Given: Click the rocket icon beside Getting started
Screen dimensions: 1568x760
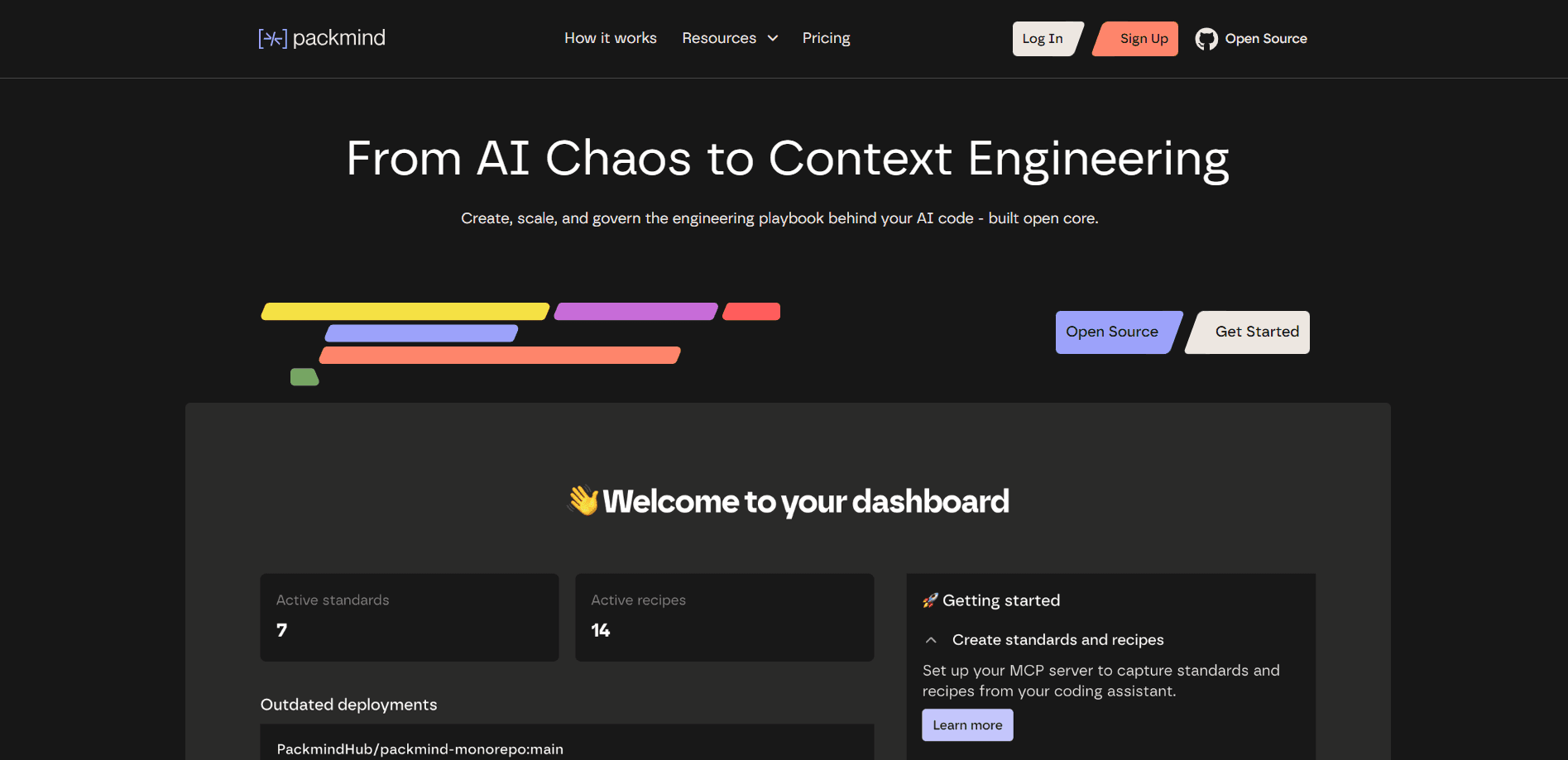Looking at the screenshot, I should (930, 600).
